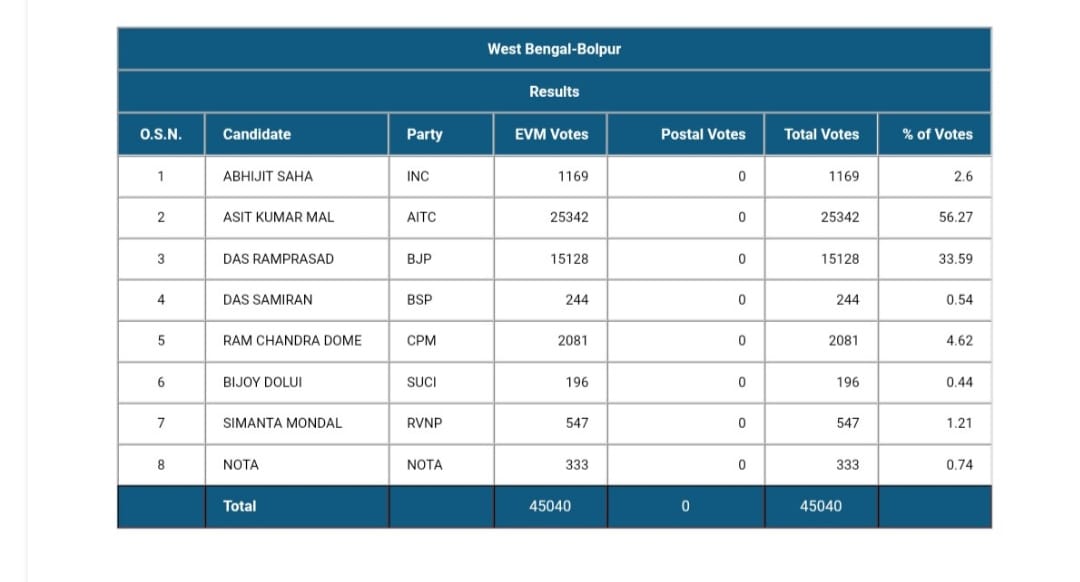Click the Candidate column header
Viewport: 1080px width, 582px height.
(x=297, y=134)
